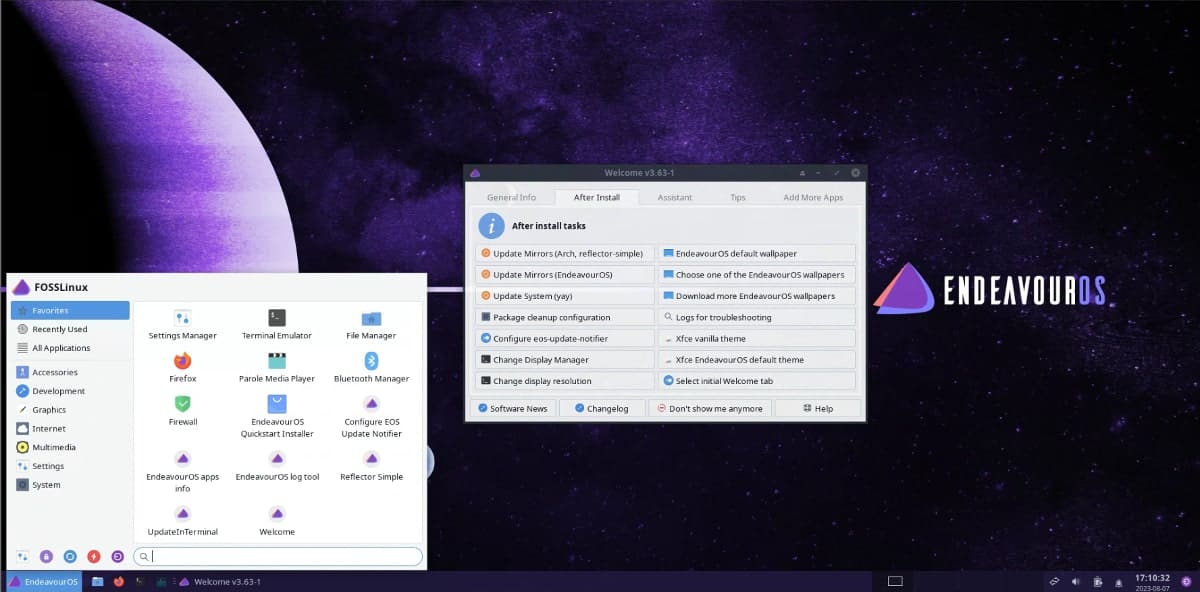The image size is (1200, 592).
Task: Open the Graphics category
Action: [70, 410]
